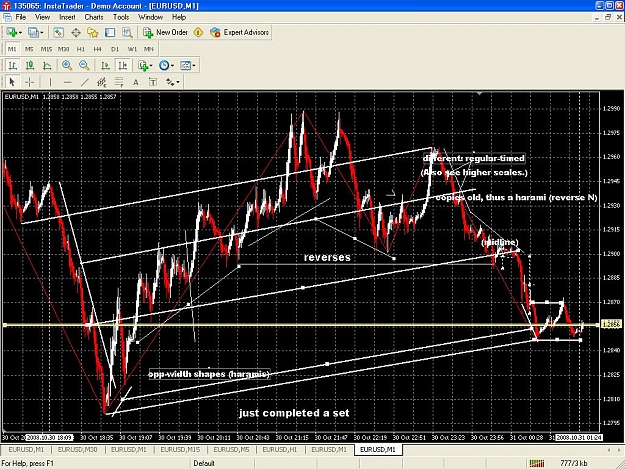The width and height of the screenshot is (625, 469).
Task: Expand the Indicators list dropdown
Action: tap(151, 65)
